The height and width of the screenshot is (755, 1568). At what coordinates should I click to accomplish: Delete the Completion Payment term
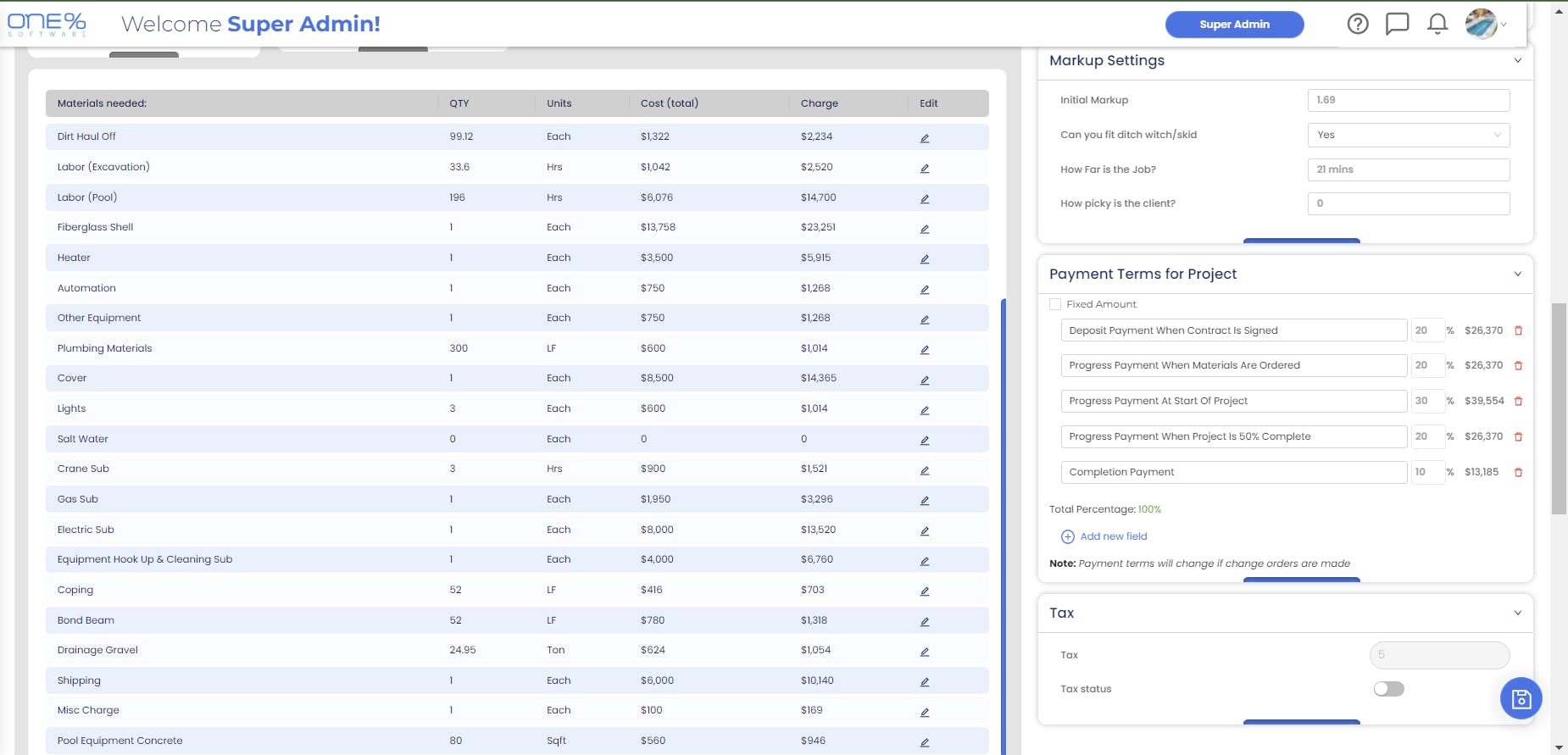1518,473
